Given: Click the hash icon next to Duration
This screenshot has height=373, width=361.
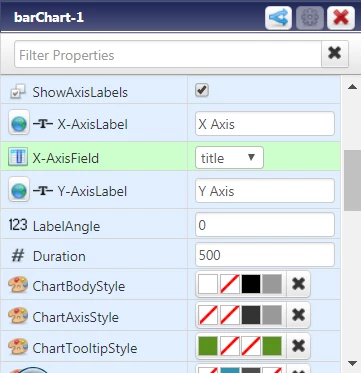Looking at the screenshot, I should (18, 256).
